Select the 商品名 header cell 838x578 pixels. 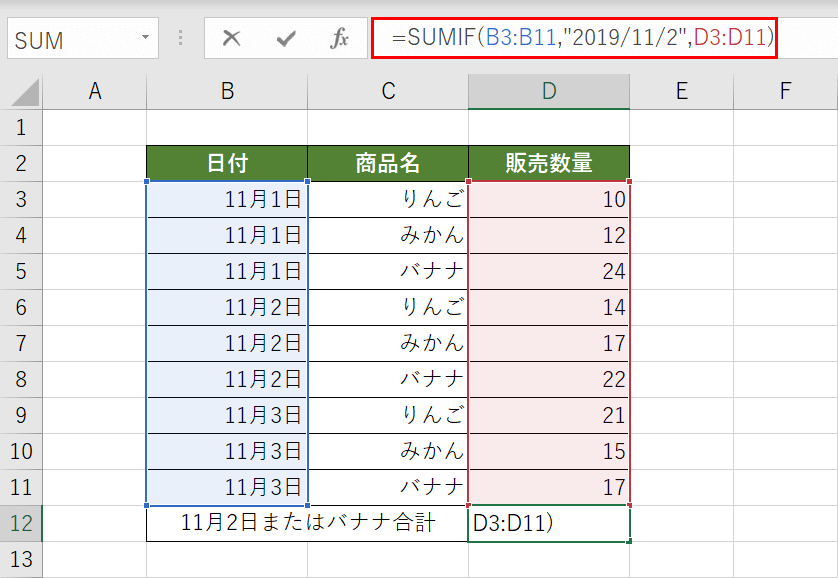[x=387, y=163]
